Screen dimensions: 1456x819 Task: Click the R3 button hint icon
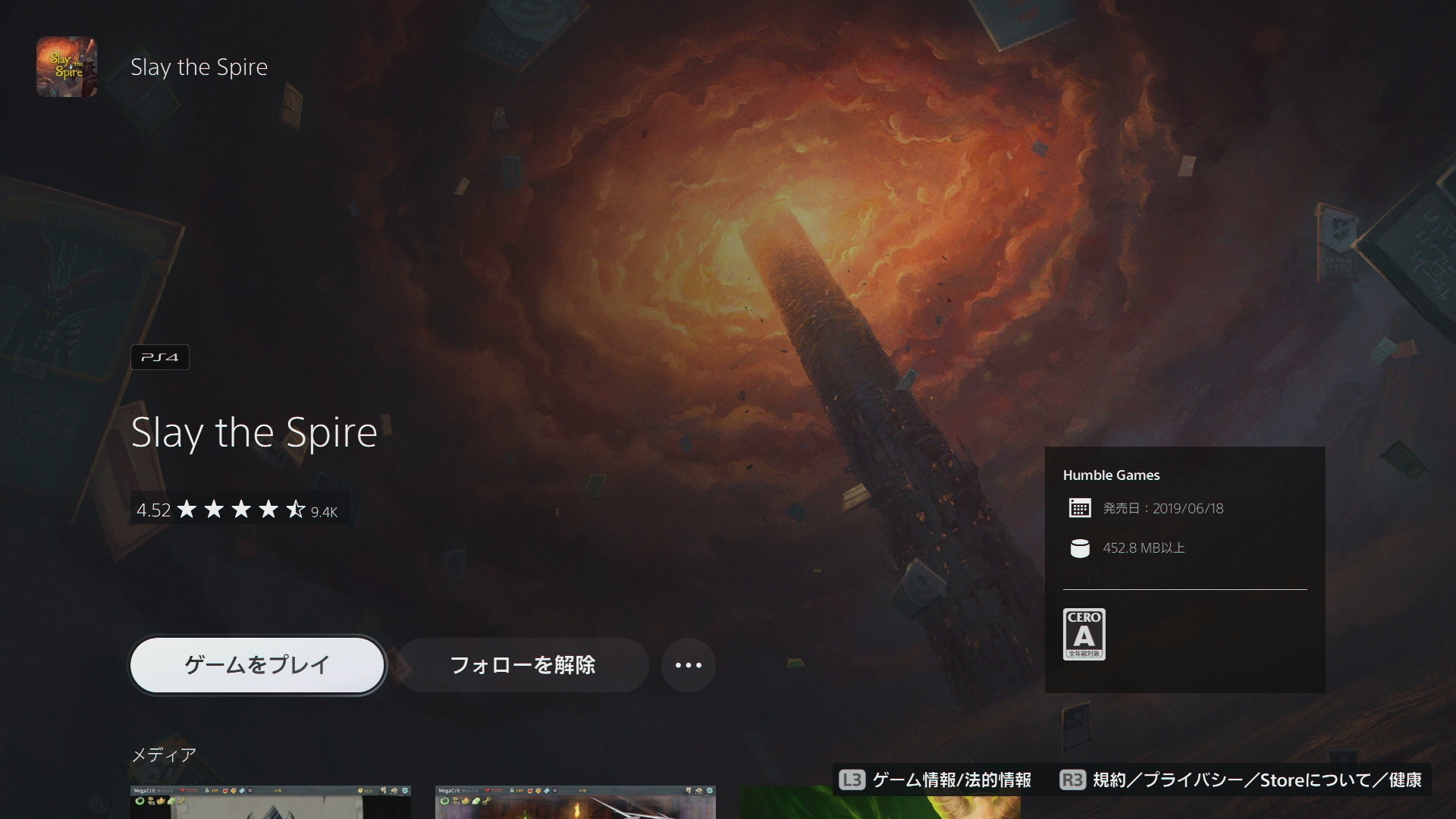[x=1072, y=780]
